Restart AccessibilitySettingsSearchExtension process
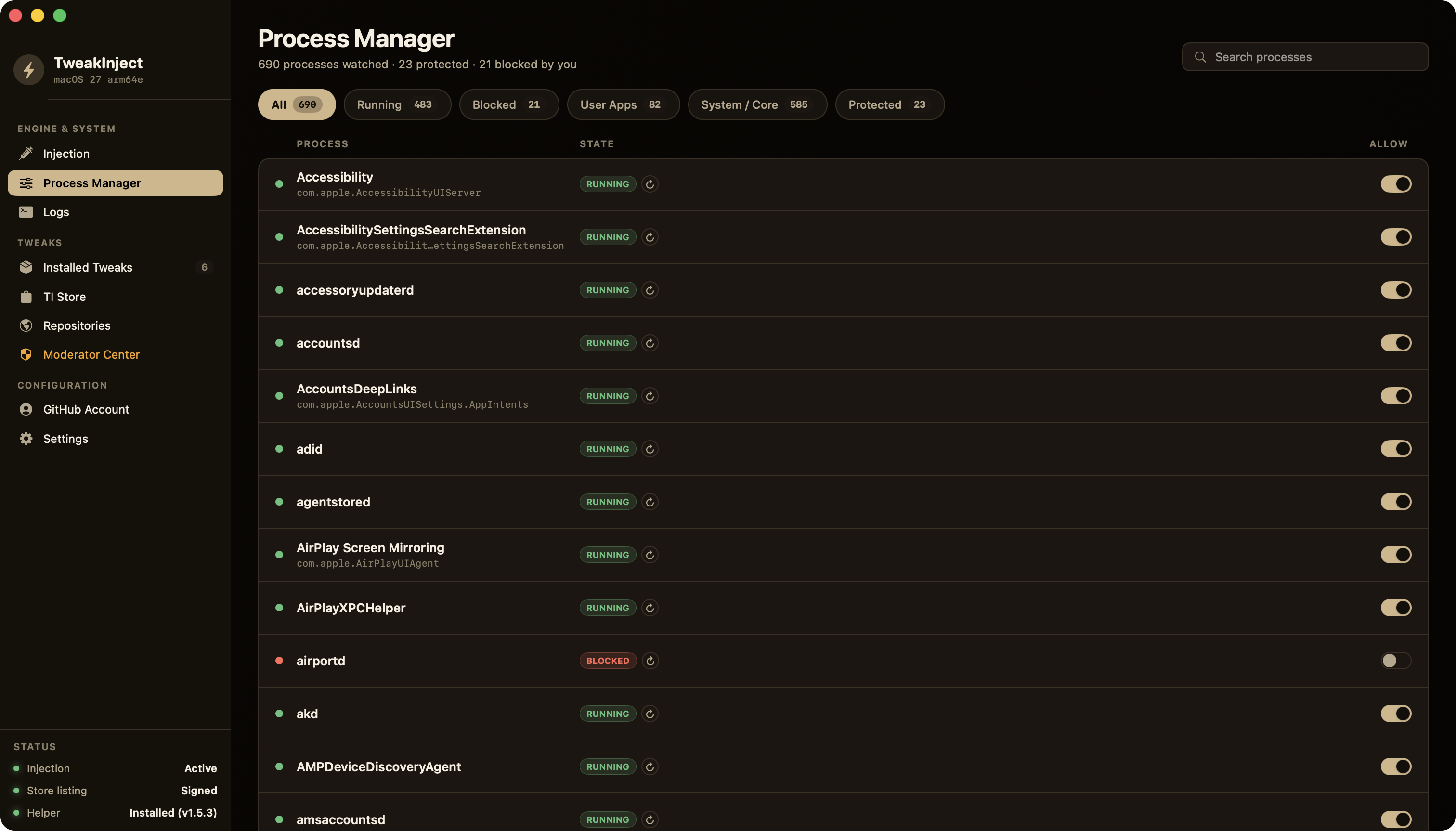1456x831 pixels. coord(650,237)
